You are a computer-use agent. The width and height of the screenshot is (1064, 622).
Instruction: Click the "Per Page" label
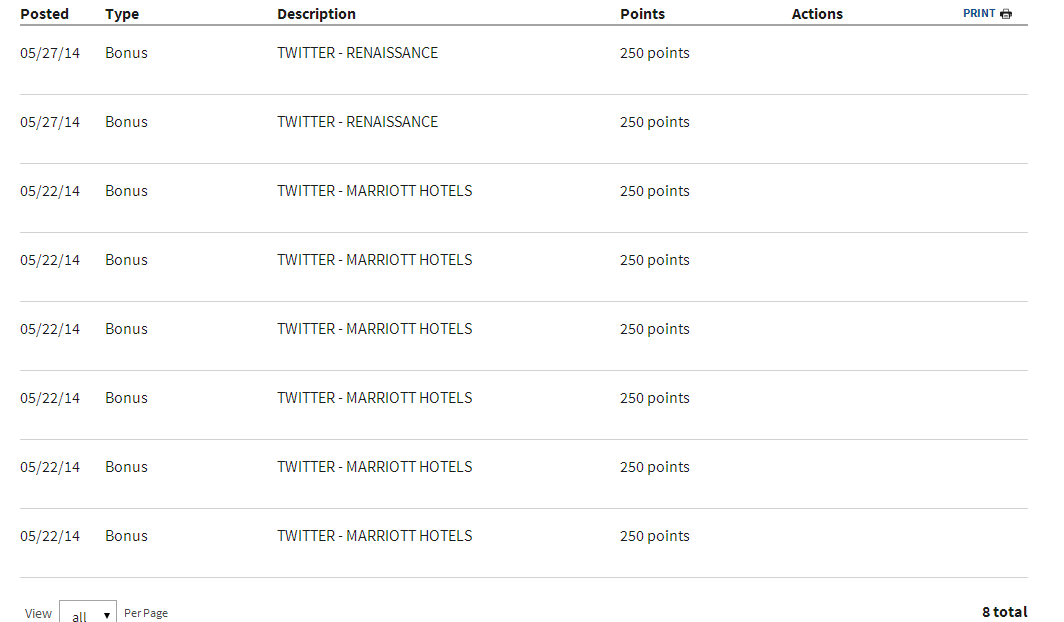point(146,613)
